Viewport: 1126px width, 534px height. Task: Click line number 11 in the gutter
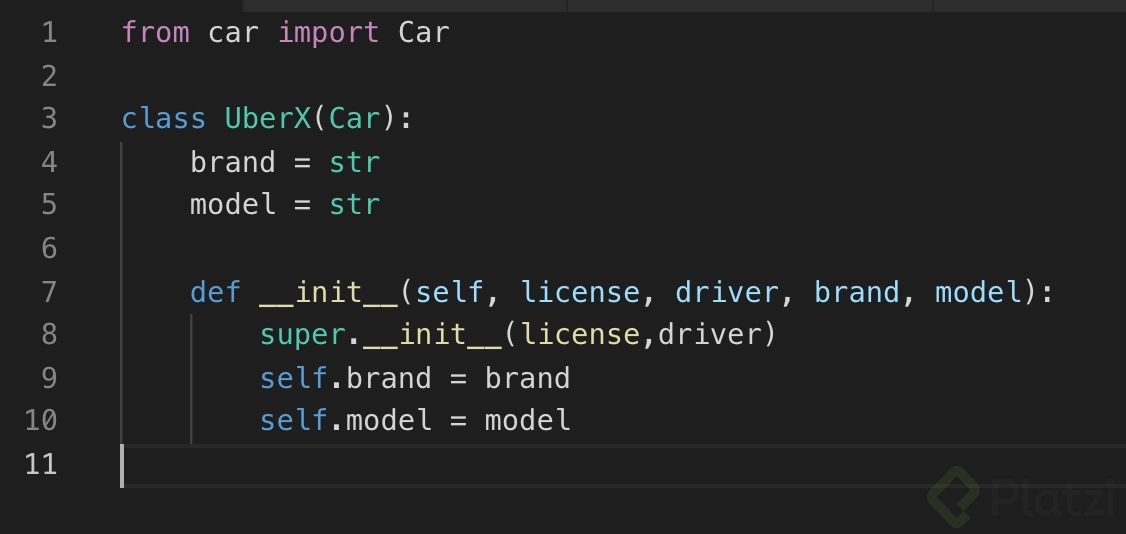41,464
